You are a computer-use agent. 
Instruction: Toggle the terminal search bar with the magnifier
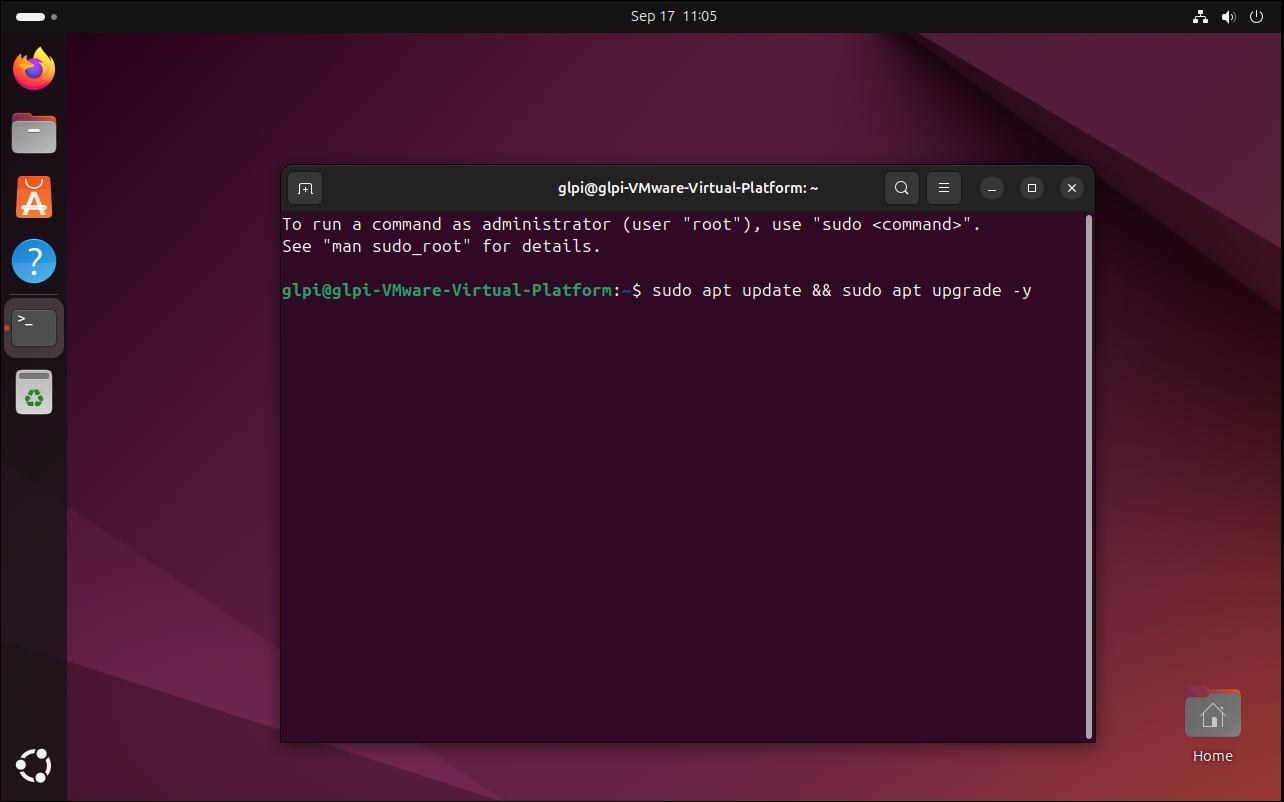pos(901,188)
